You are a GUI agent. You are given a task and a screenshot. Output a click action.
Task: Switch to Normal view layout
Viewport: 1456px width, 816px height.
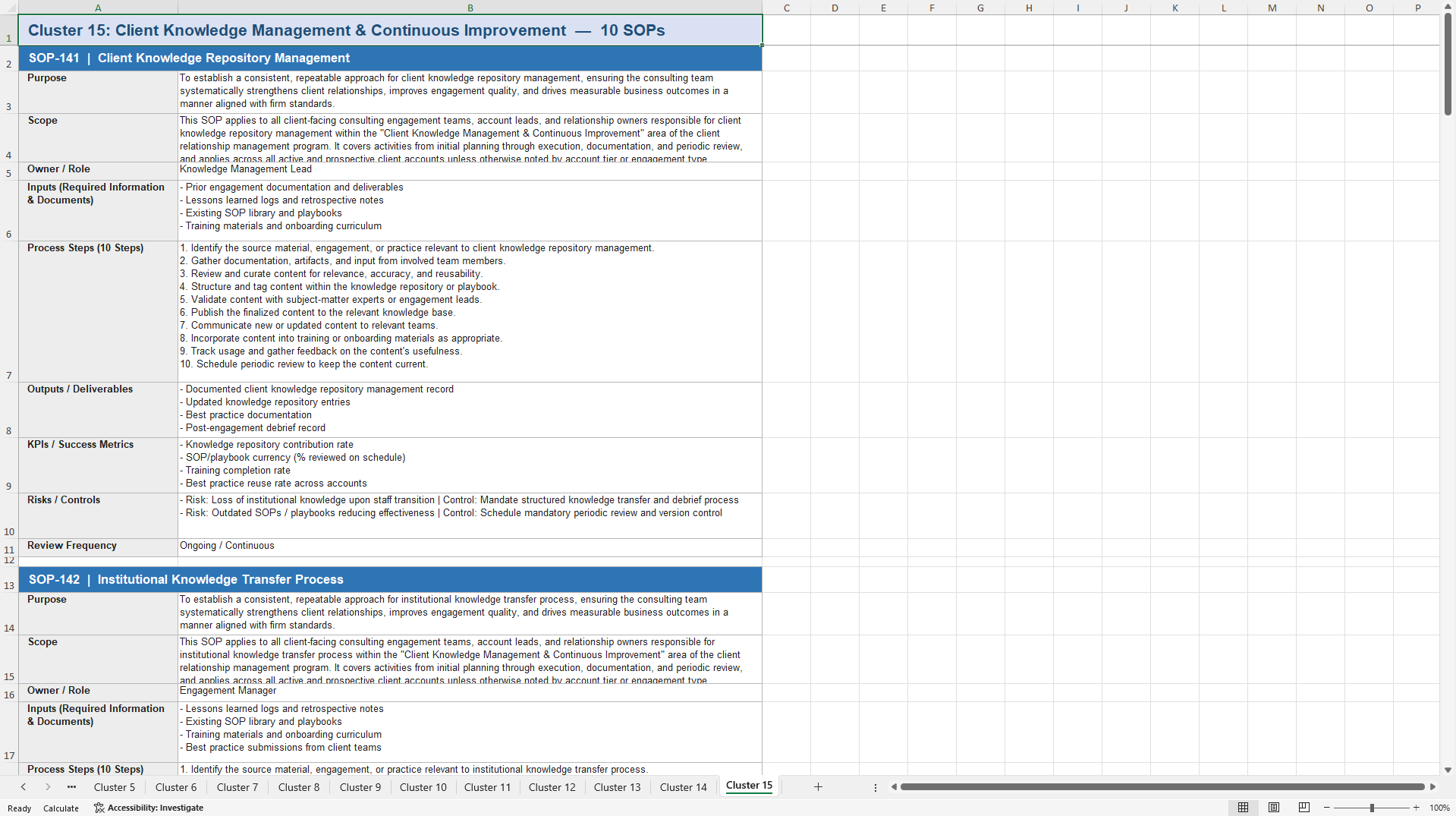1243,808
